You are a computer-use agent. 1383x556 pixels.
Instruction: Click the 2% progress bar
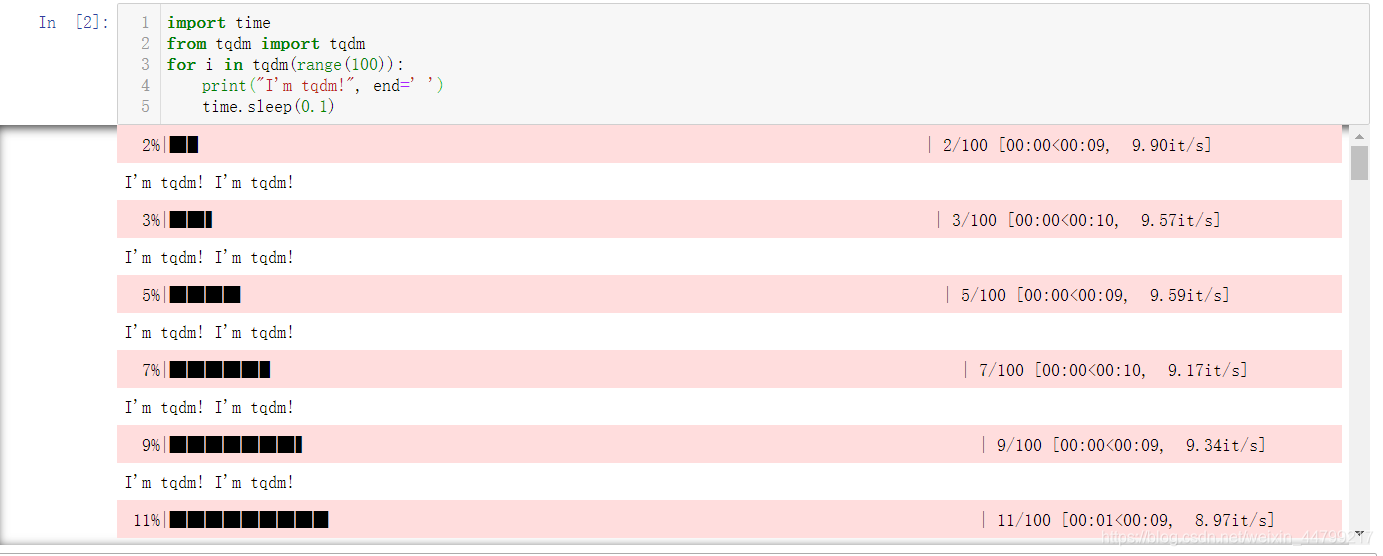[x=184, y=145]
